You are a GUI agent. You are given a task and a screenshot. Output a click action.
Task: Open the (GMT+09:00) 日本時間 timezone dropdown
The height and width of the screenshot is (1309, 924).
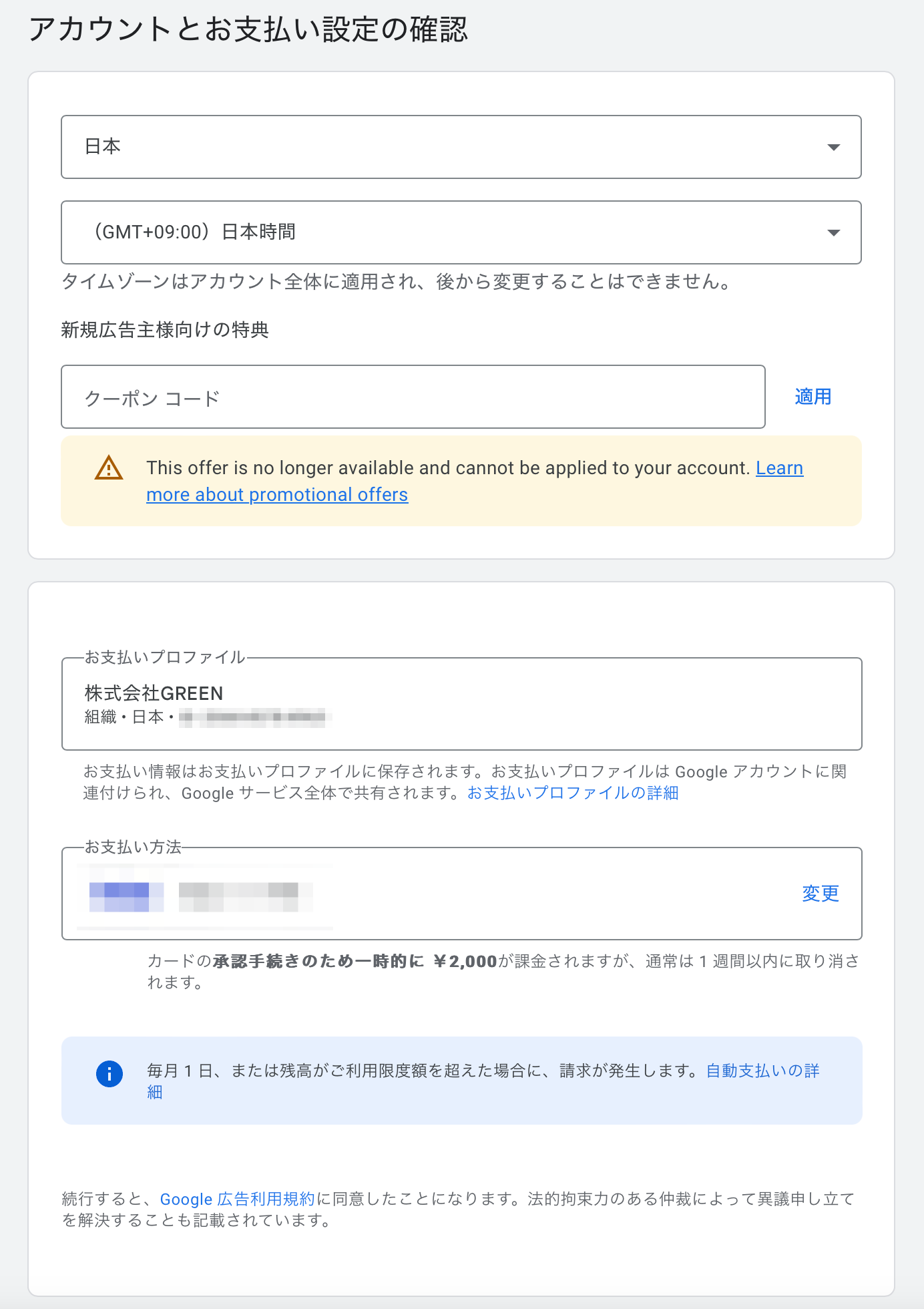tap(461, 232)
